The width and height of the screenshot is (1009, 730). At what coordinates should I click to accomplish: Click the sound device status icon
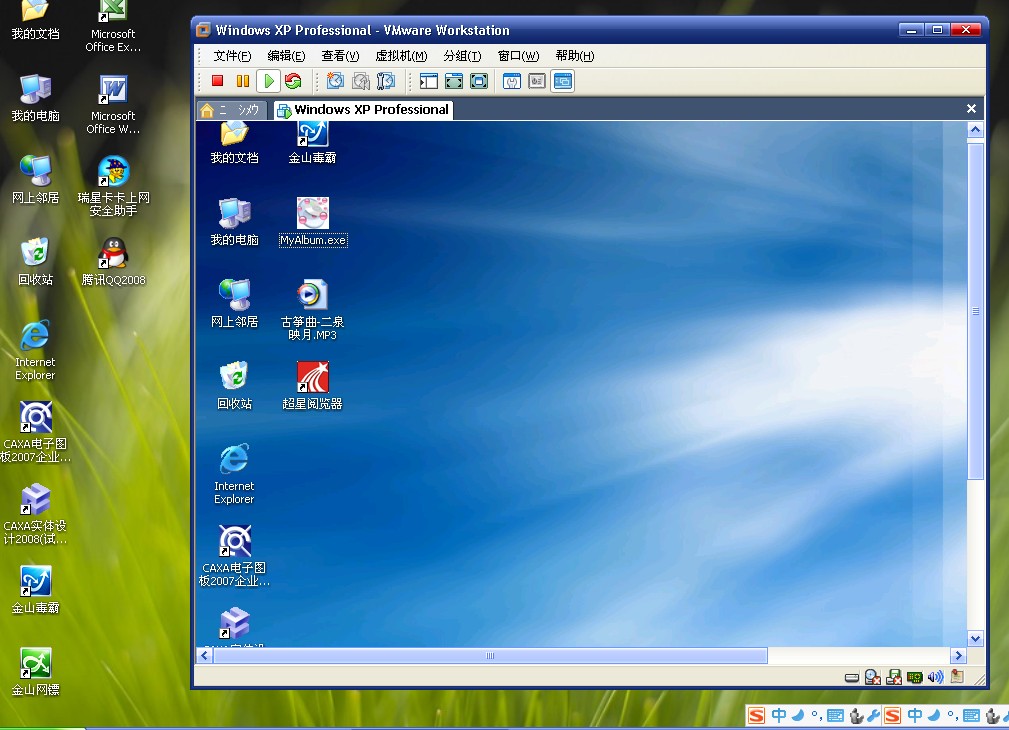point(936,677)
